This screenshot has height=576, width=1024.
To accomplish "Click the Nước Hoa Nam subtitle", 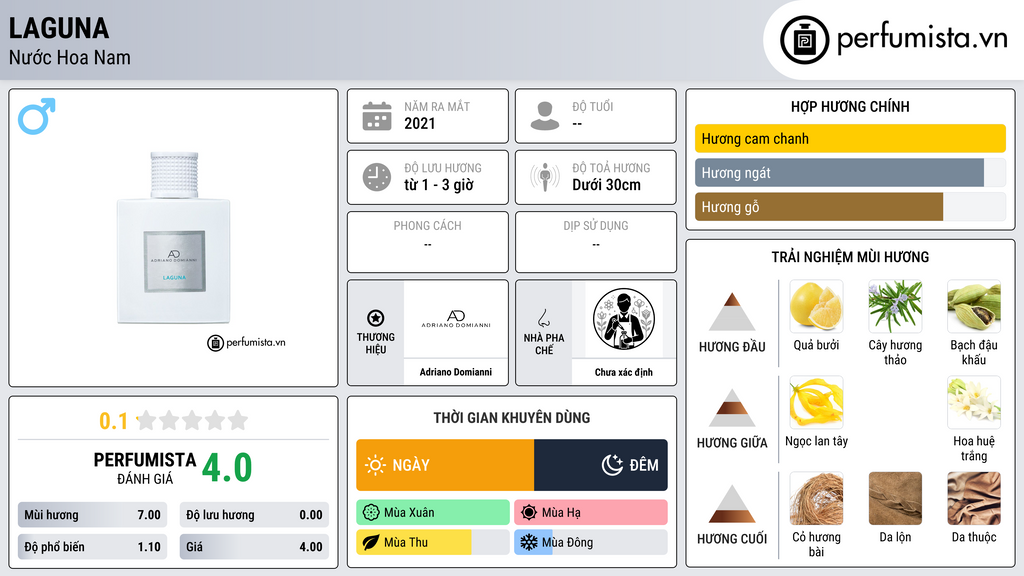I will pos(70,57).
